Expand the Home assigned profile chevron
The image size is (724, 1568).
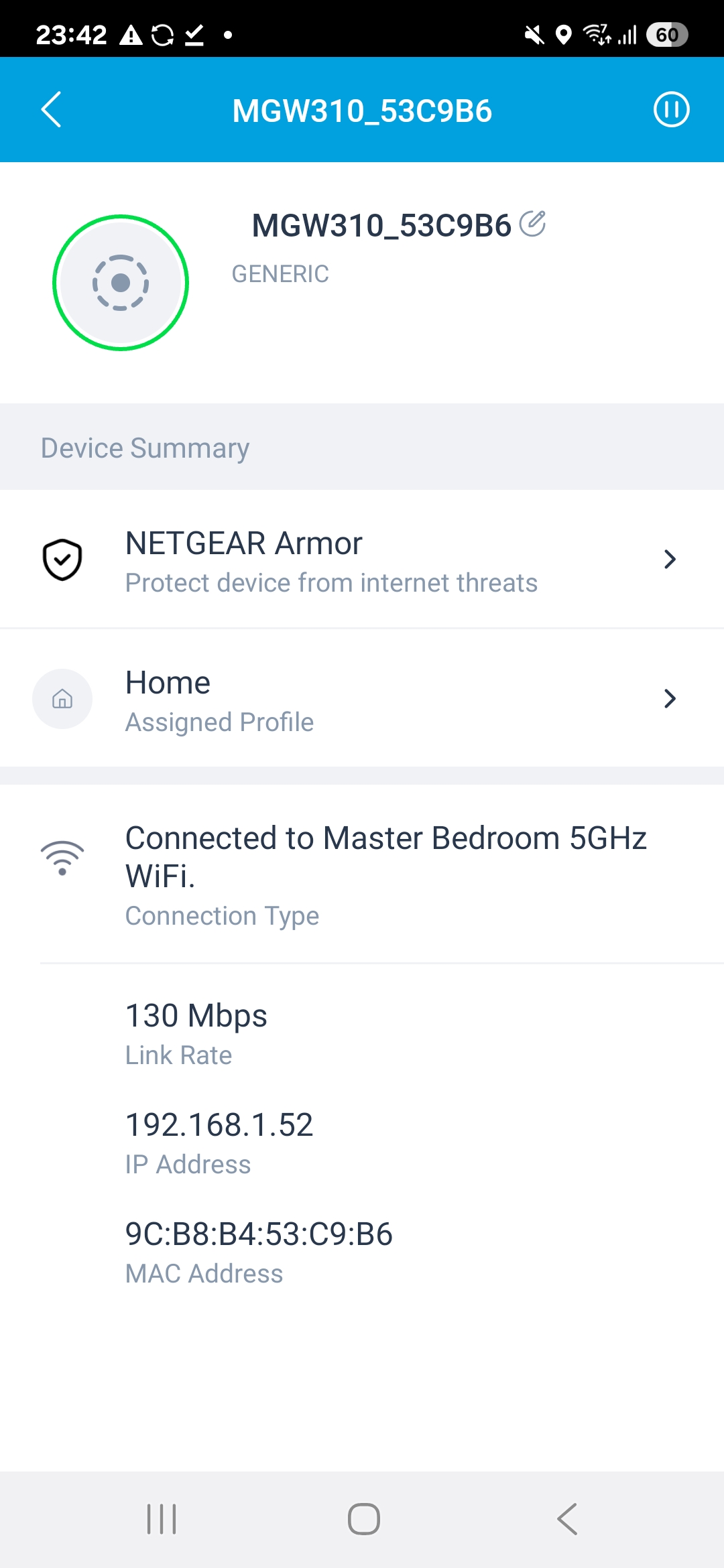coord(669,699)
